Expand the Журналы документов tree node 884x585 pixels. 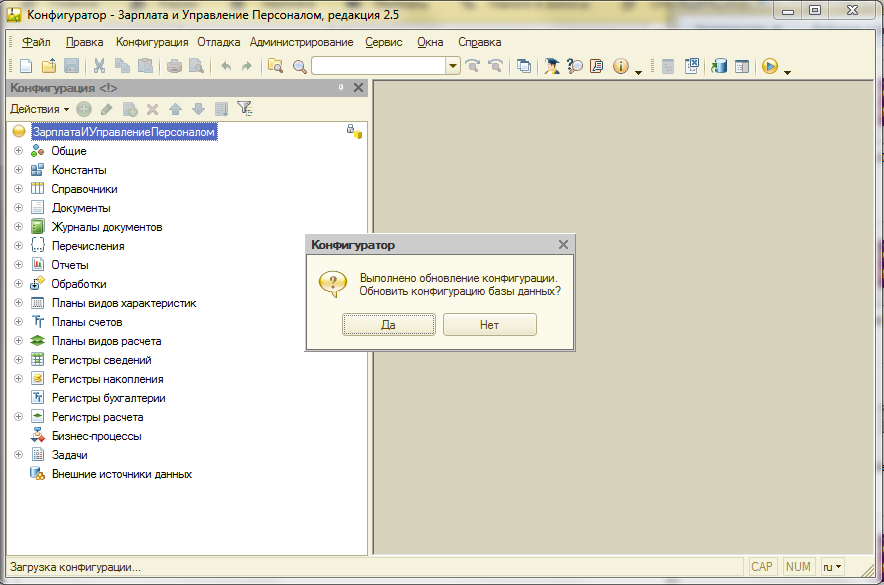19,227
